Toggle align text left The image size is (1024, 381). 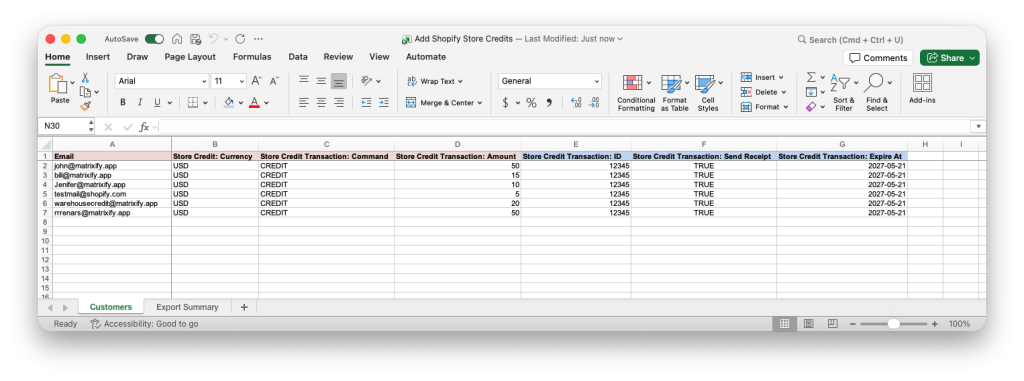tap(304, 103)
